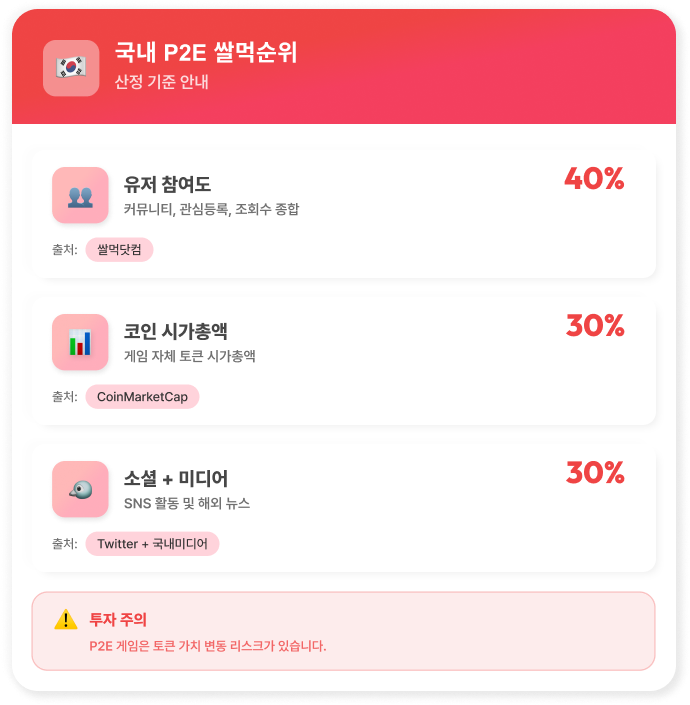Open the CoinMarketCap source tag

click(142, 397)
